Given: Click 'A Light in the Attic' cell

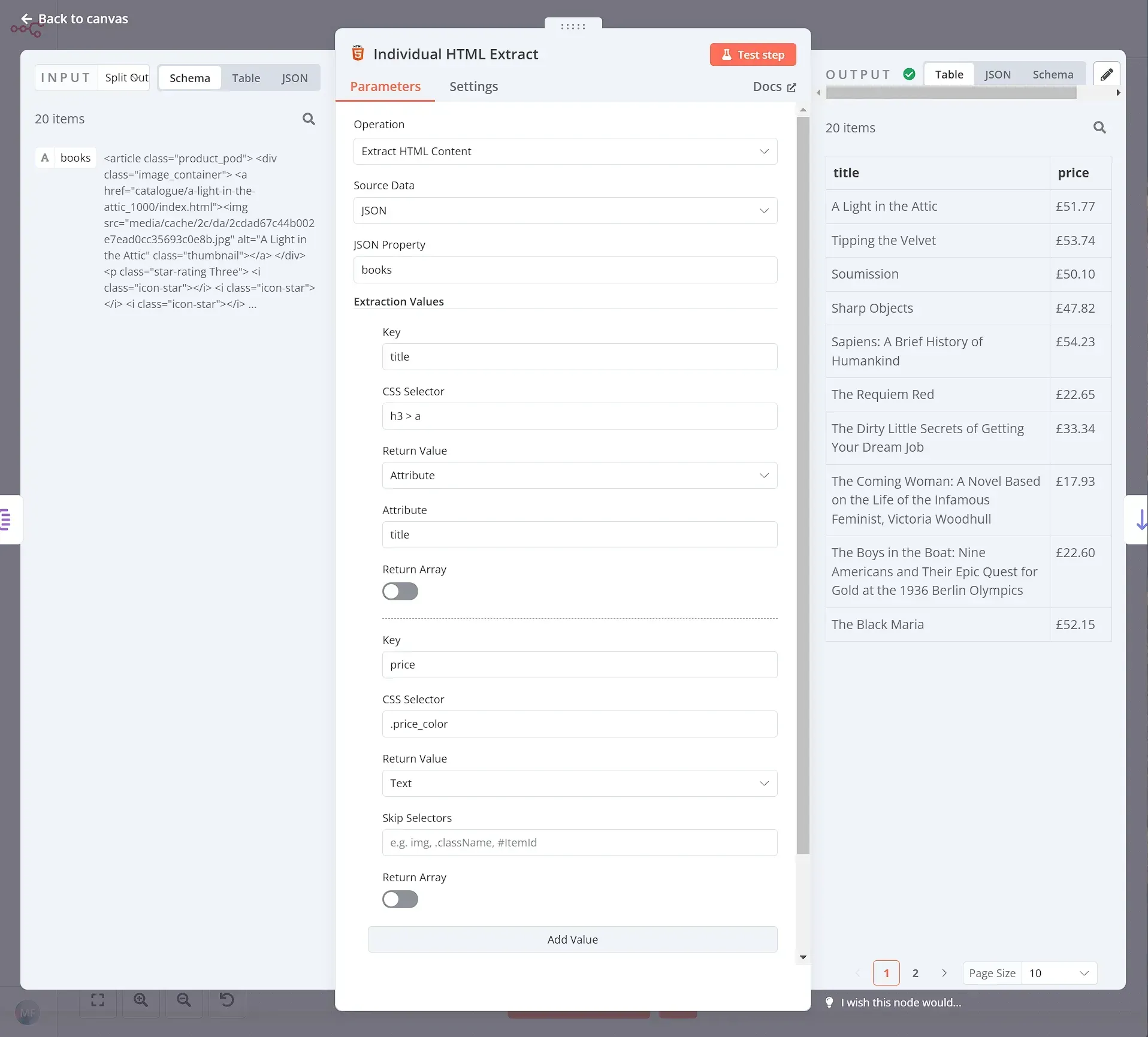Looking at the screenshot, I should 938,207.
